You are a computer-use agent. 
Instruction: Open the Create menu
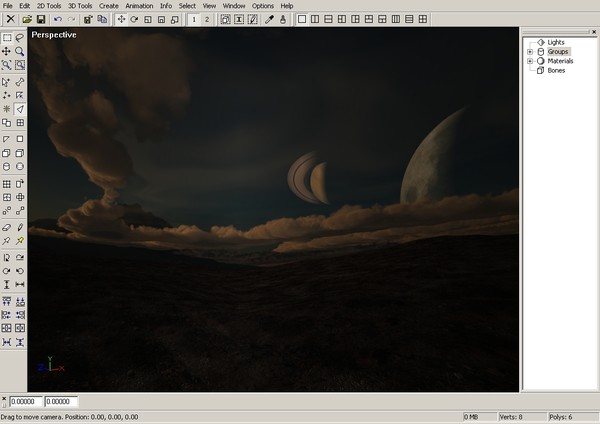(109, 6)
